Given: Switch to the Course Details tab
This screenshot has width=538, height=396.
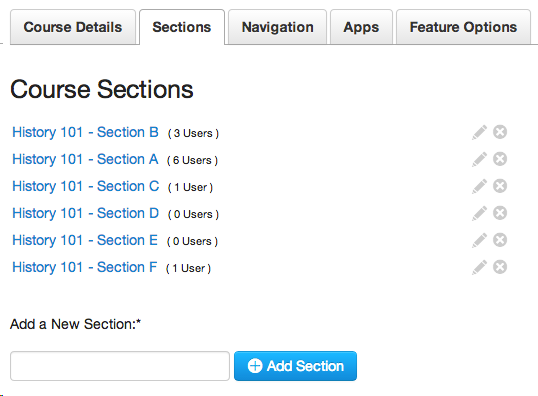Looking at the screenshot, I should point(73,27).
